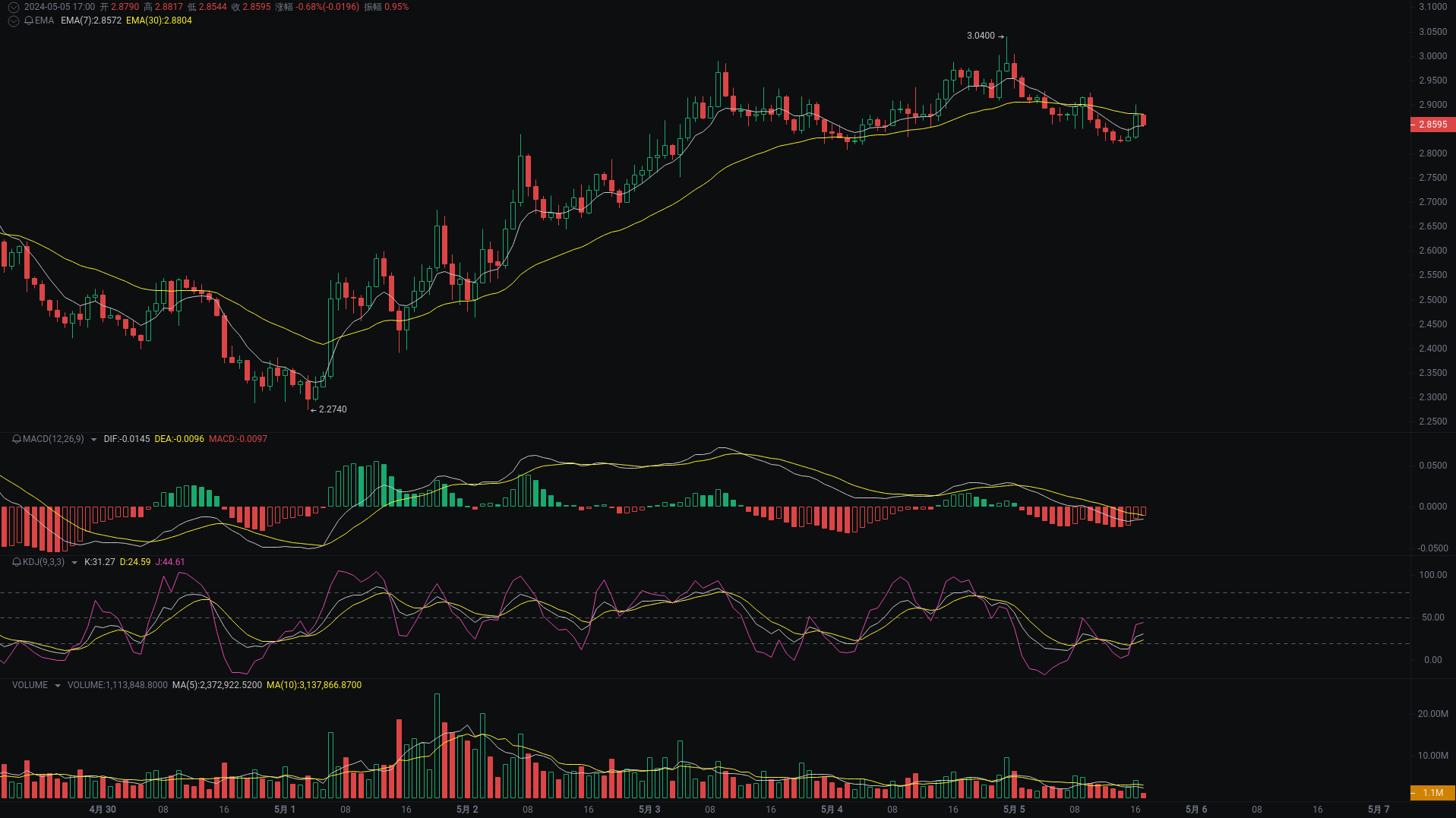Image resolution: width=1456 pixels, height=818 pixels.
Task: Click the 2.8595 price tag on right axis
Action: [x=1432, y=125]
